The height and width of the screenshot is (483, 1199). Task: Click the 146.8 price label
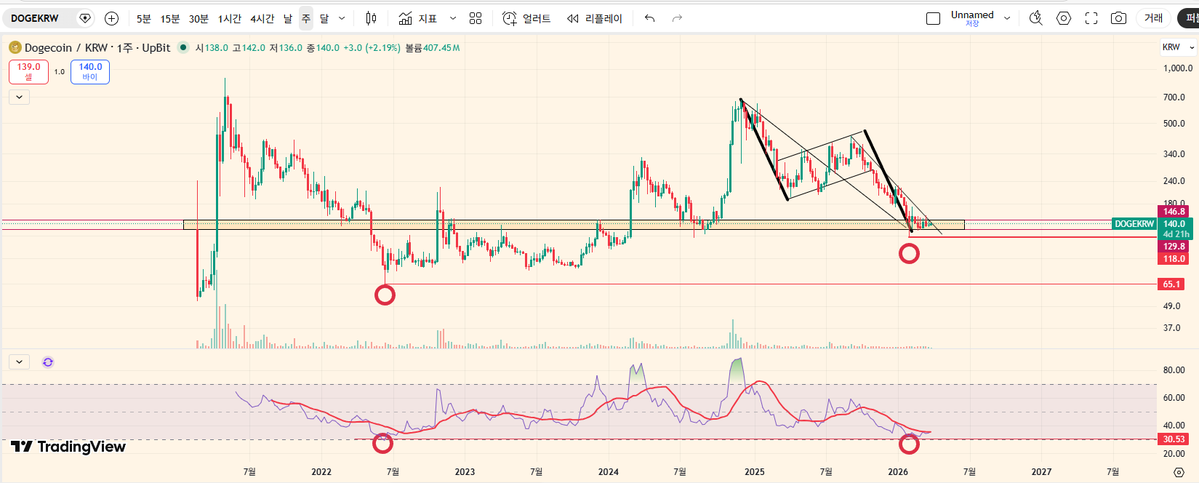(x=1173, y=211)
